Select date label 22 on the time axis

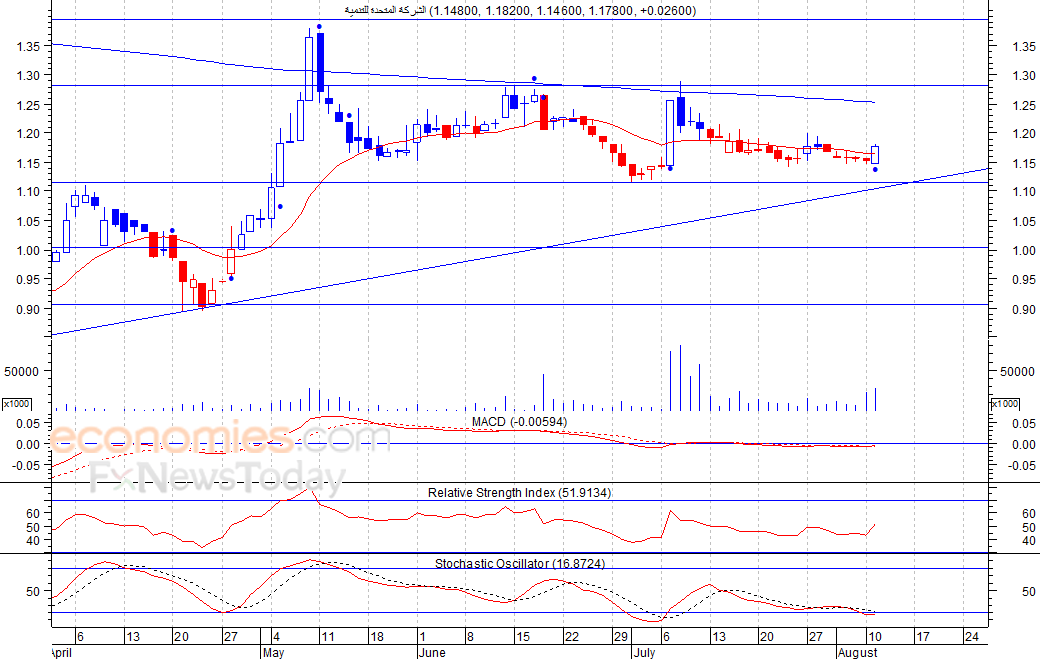click(x=572, y=637)
